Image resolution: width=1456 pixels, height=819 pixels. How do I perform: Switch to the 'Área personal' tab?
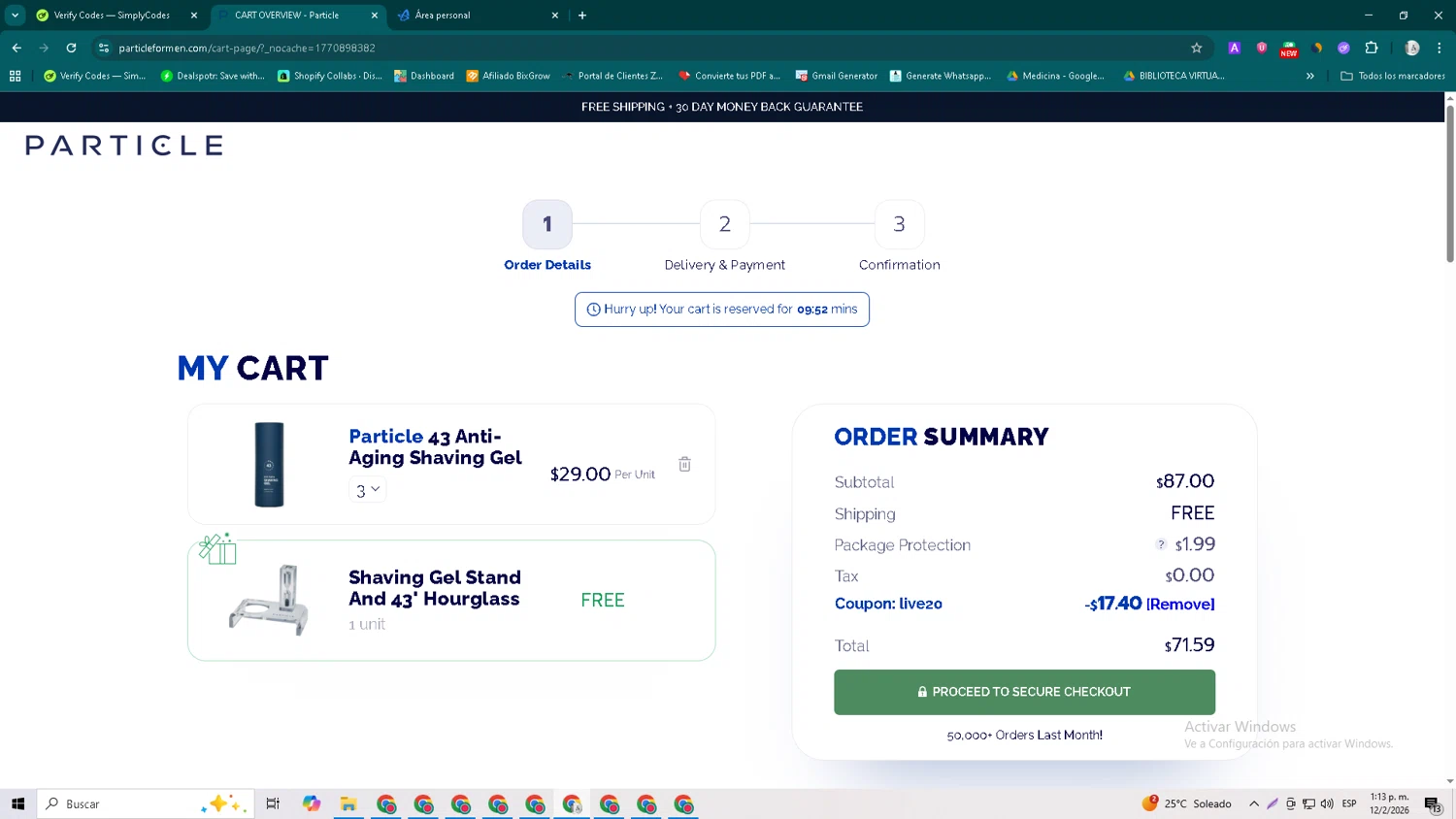pyautogui.click(x=478, y=16)
